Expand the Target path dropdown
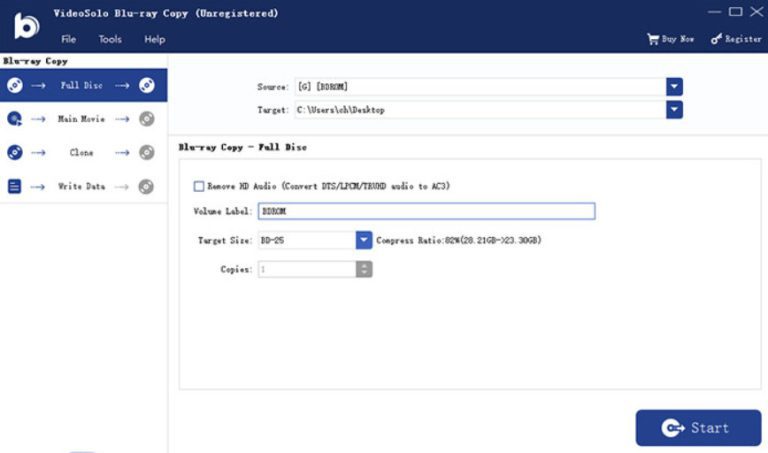The height and width of the screenshot is (453, 768). [674, 109]
